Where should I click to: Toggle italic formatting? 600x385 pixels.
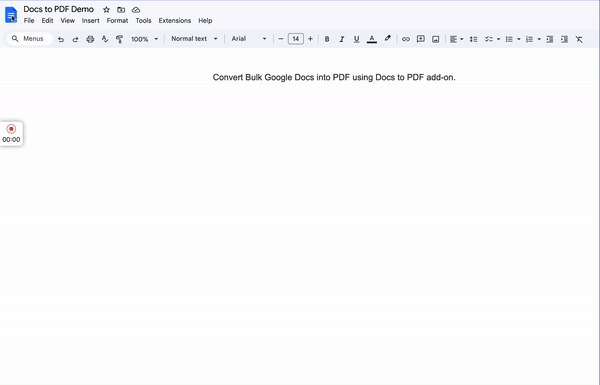pyautogui.click(x=342, y=39)
